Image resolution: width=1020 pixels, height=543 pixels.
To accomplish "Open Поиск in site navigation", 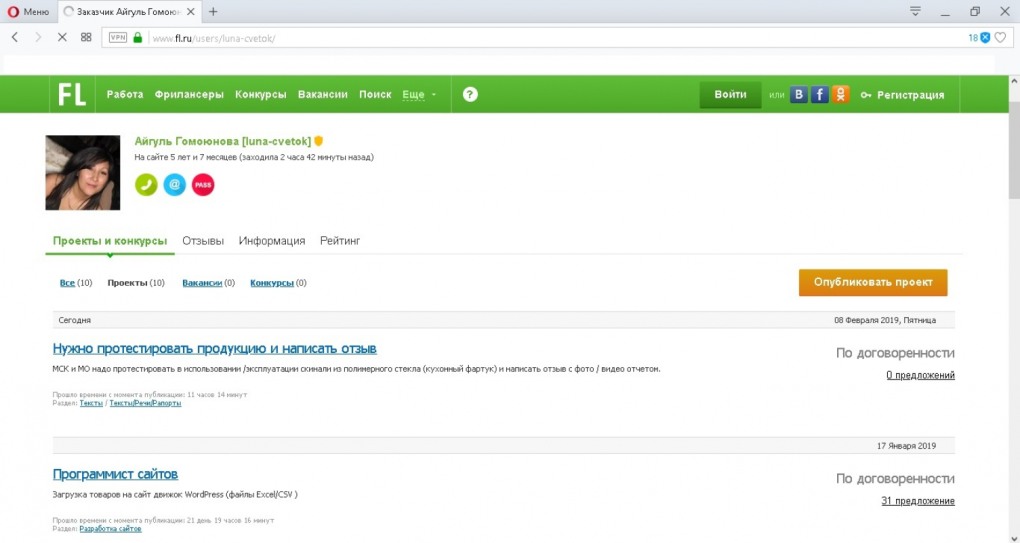I will pos(375,95).
